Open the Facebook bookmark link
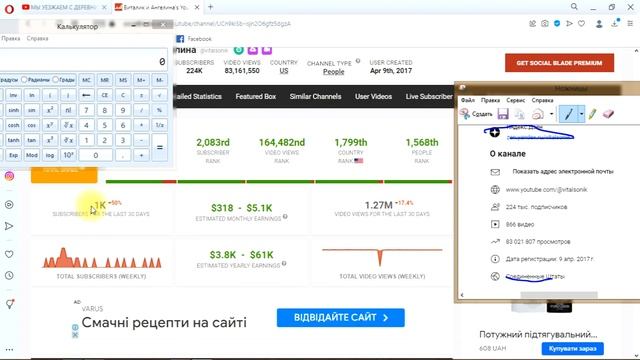Image resolution: width=640 pixels, height=360 pixels. coord(194,39)
